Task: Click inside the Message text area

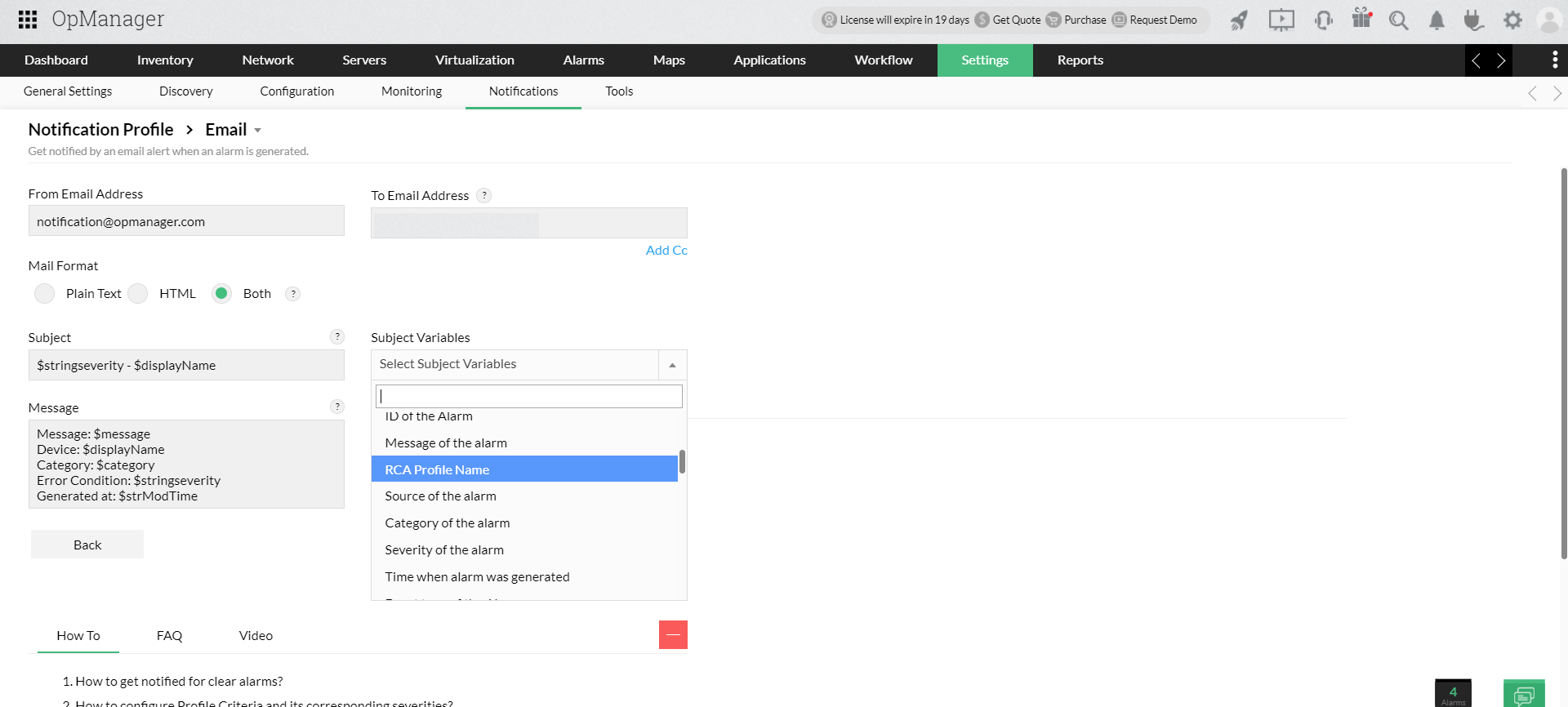Action: tap(186, 465)
